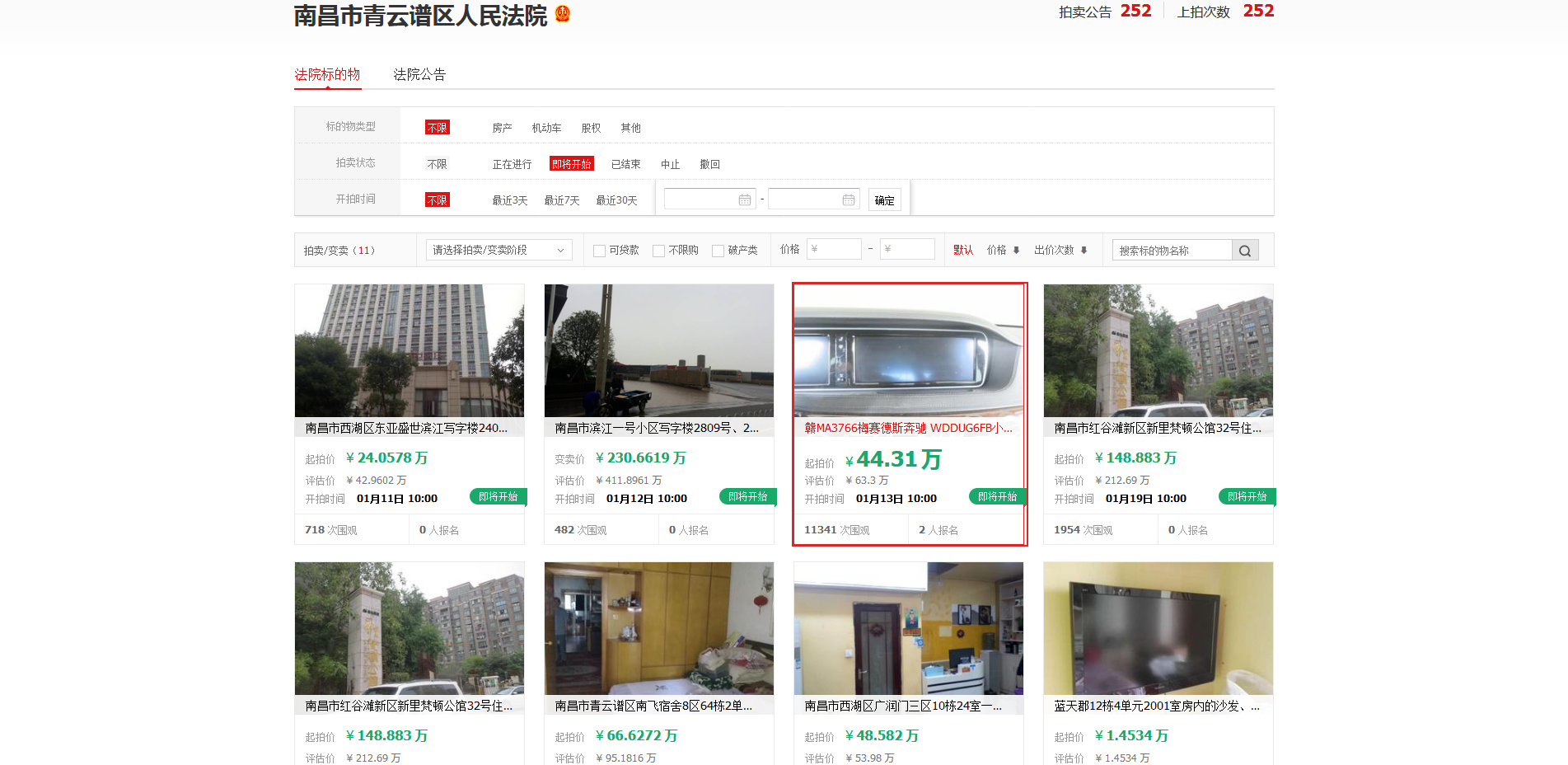This screenshot has width=1568, height=765.
Task: Click starting price ¥1.4534万
Action: click(x=1131, y=735)
